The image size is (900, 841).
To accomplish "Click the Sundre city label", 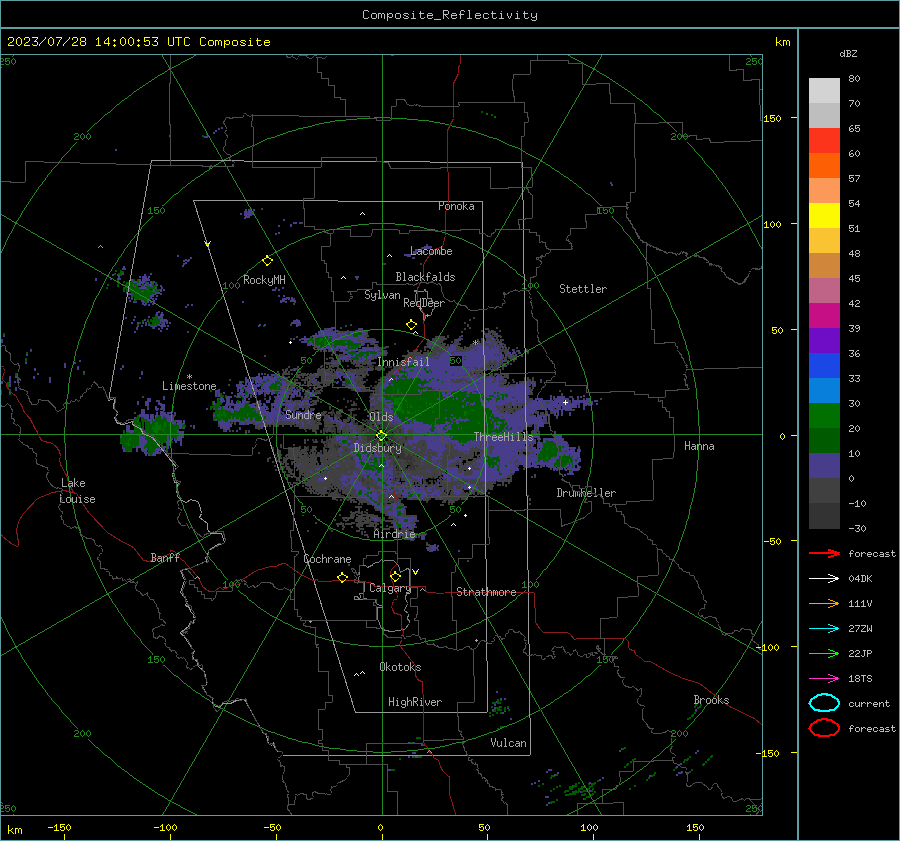I will click(x=303, y=414).
